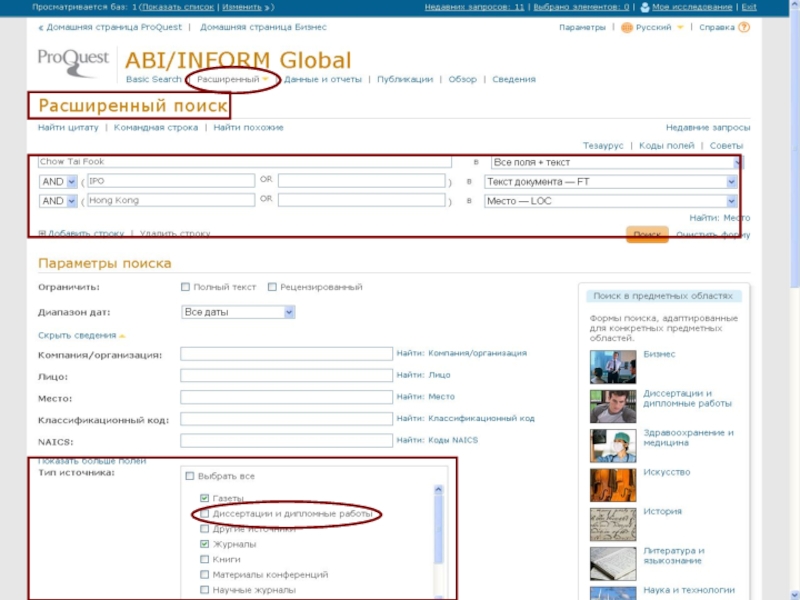Open the Параметры link in header
The image size is (800, 600).
(x=582, y=28)
